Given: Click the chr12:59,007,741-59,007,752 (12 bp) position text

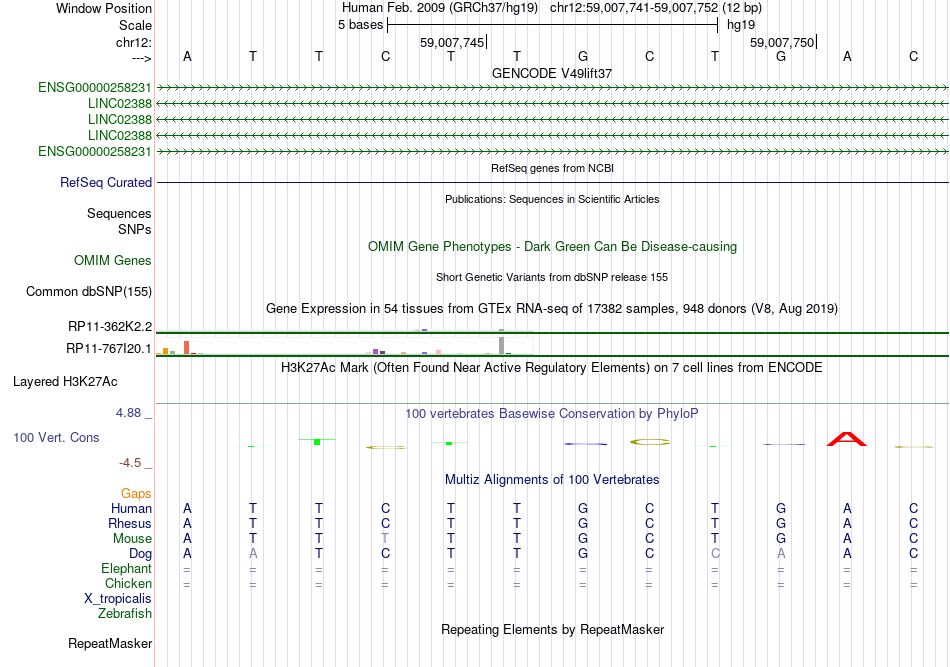Looking at the screenshot, I should (x=656, y=8).
